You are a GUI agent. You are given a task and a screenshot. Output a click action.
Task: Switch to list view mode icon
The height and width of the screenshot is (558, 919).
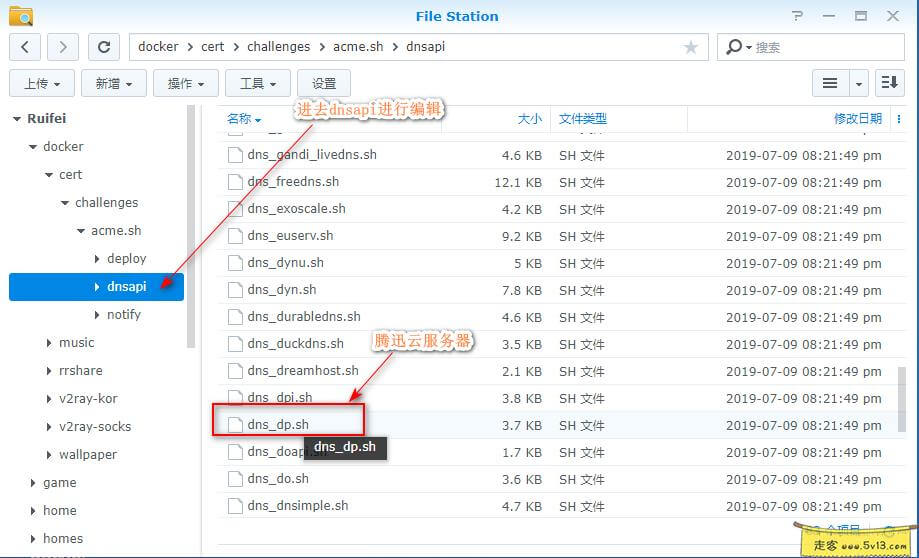point(830,84)
